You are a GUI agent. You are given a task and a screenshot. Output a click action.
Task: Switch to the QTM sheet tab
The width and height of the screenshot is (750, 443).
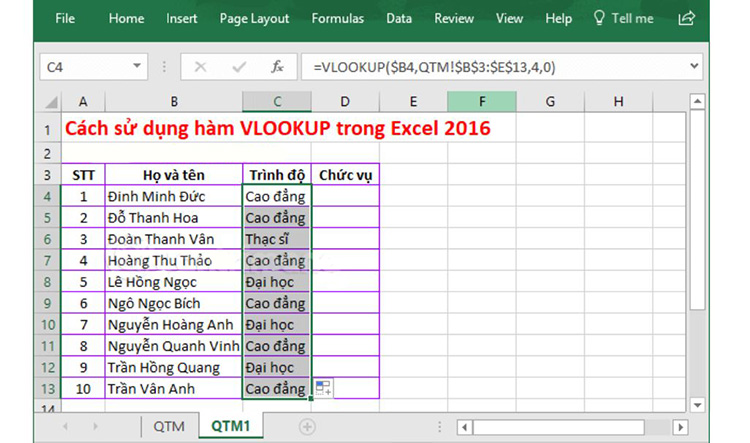pos(169,426)
